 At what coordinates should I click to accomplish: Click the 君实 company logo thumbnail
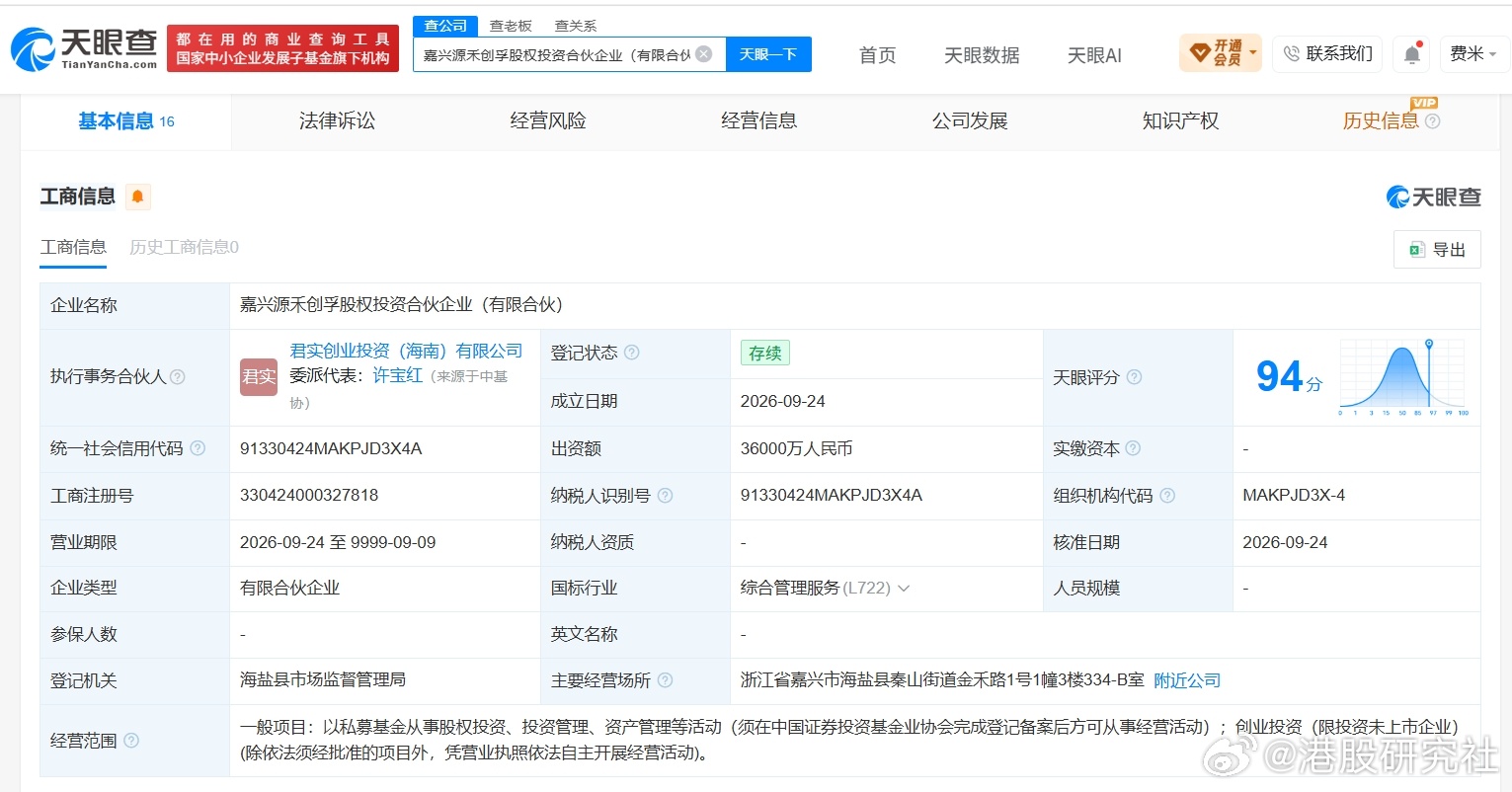tap(259, 376)
